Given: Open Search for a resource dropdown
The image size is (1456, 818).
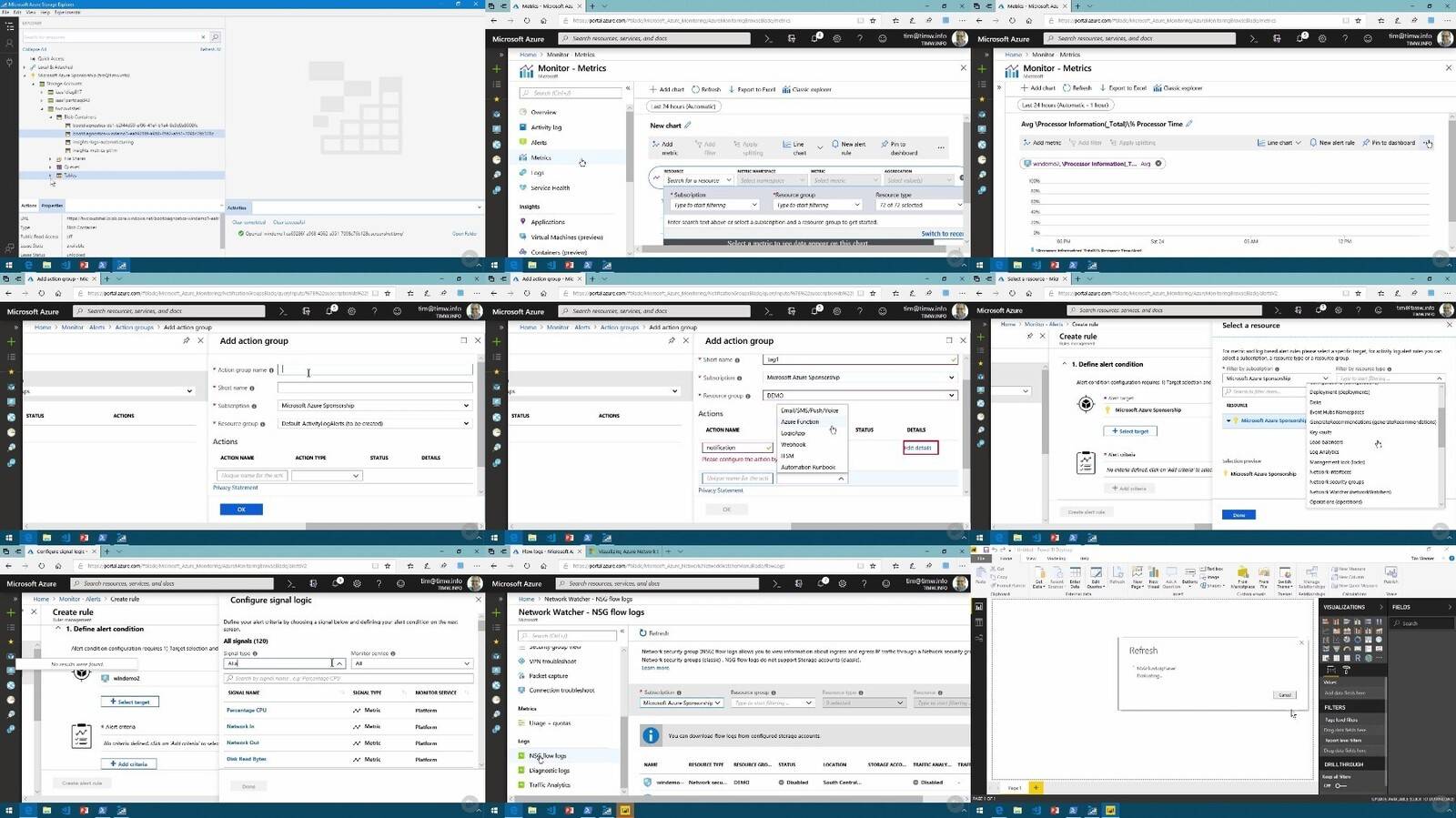Looking at the screenshot, I should [699, 180].
